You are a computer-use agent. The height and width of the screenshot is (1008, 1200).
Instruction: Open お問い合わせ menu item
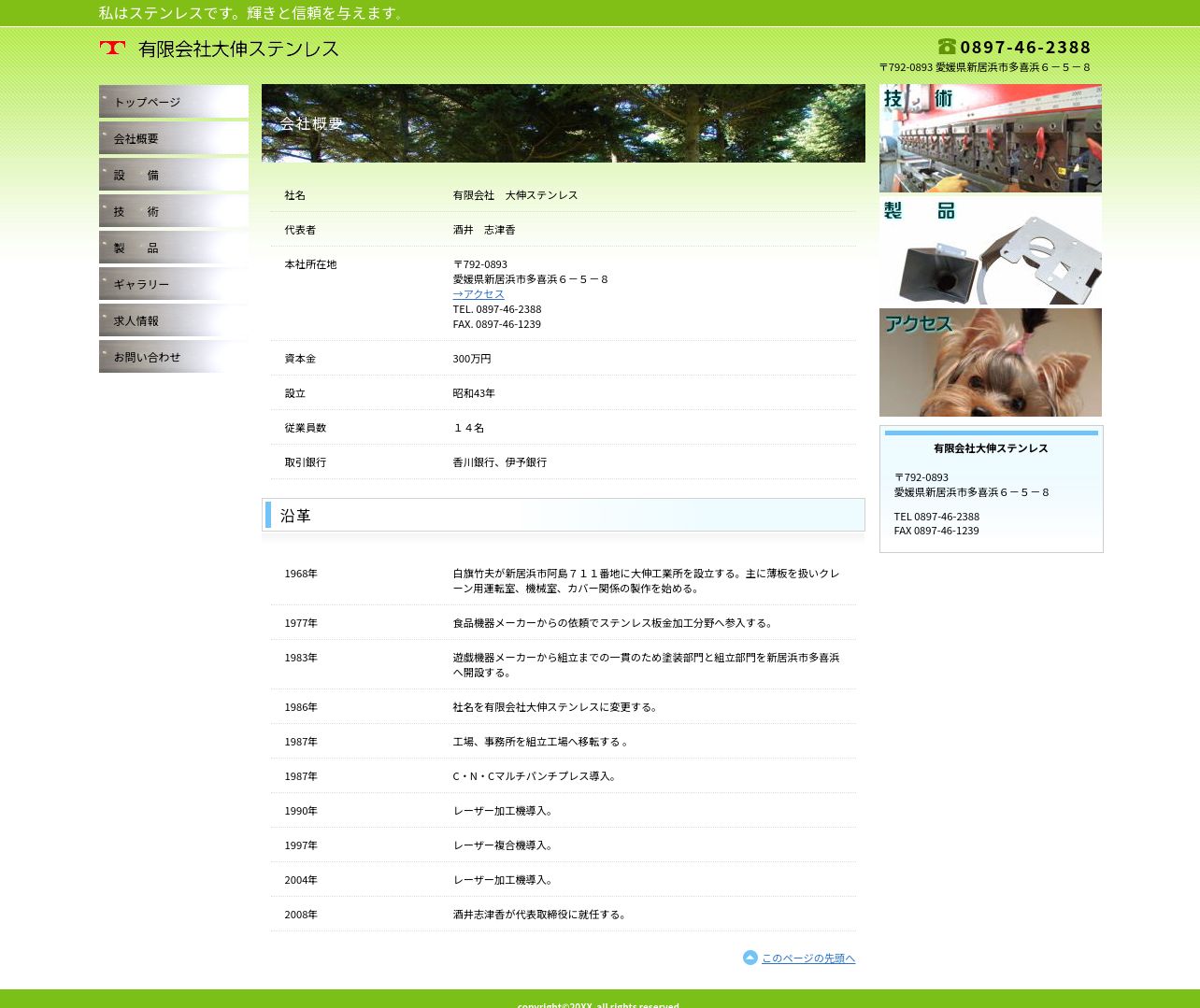click(174, 357)
